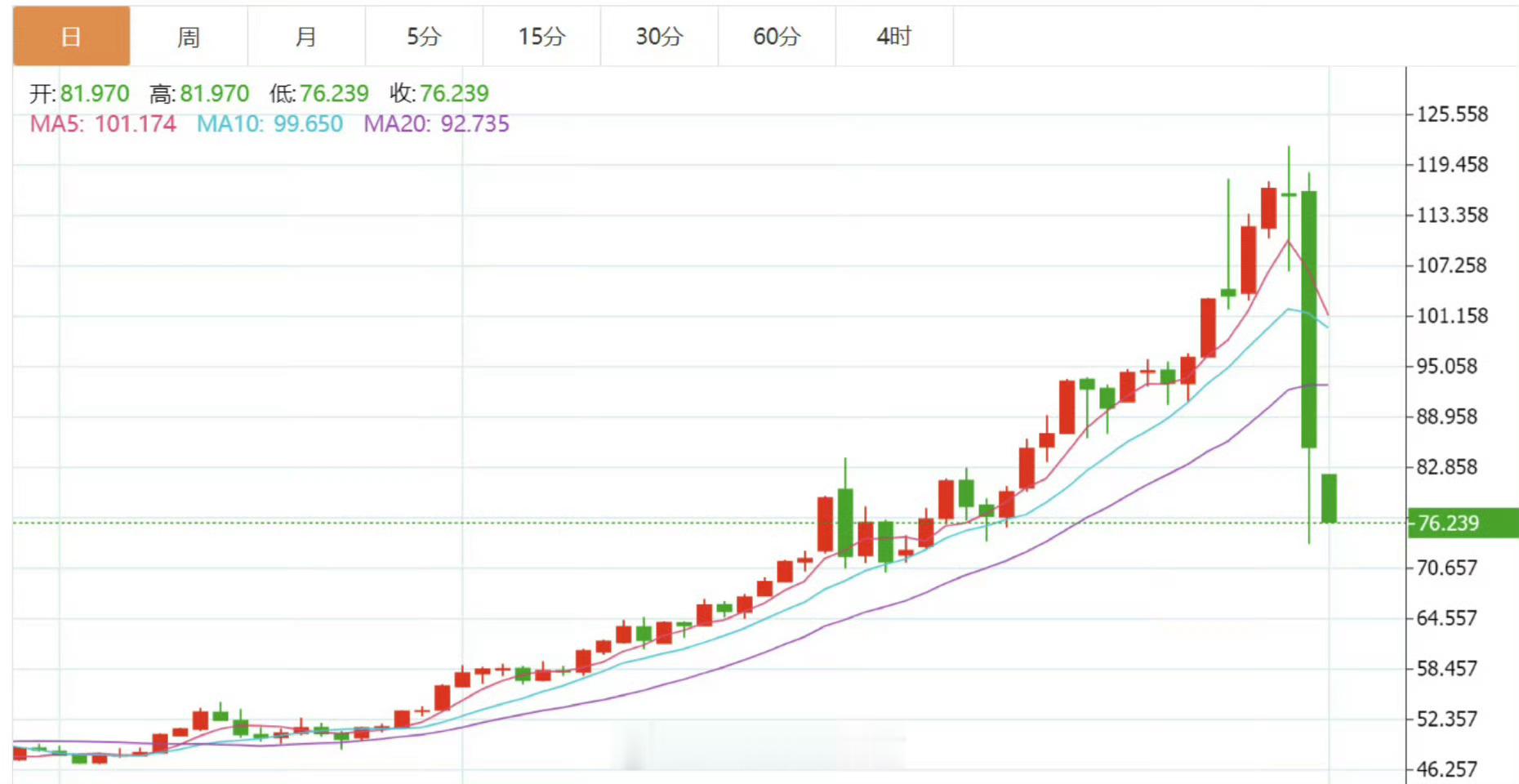Click the 开 opening price value 81.970
1519x784 pixels.
[x=95, y=94]
